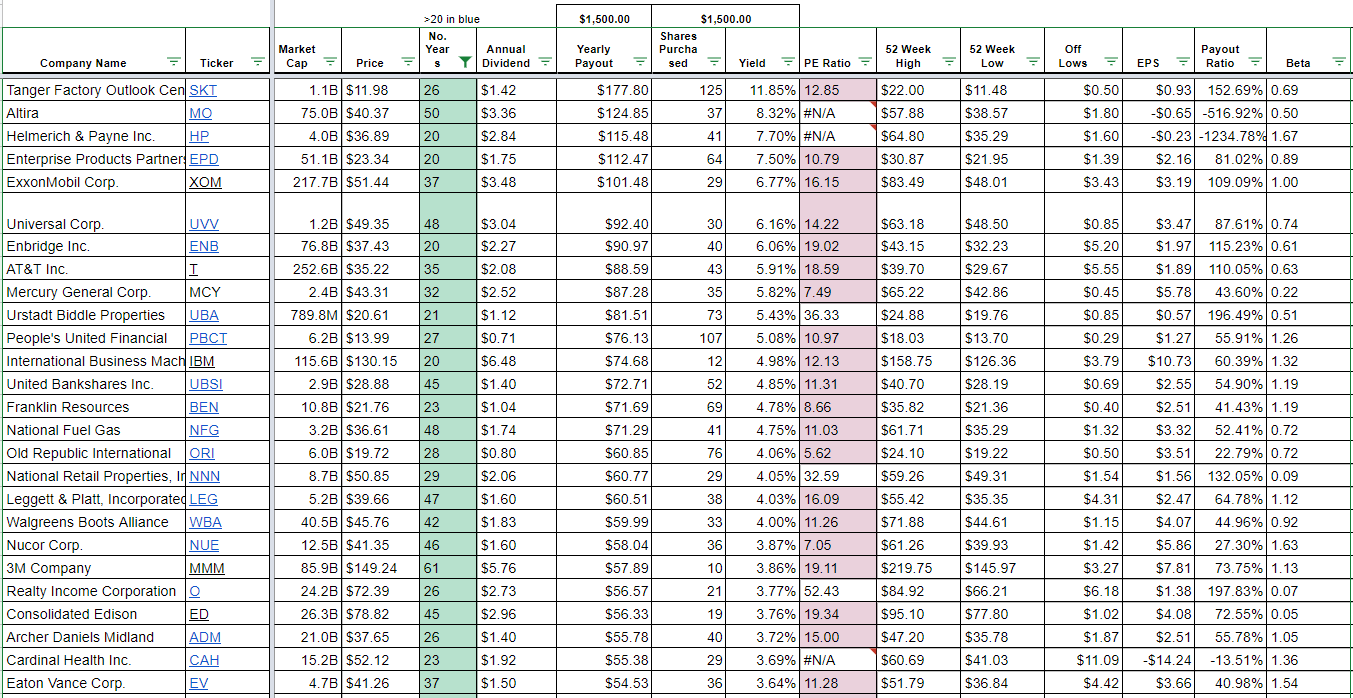Expand the Yield column filter dropdown

click(x=786, y=63)
